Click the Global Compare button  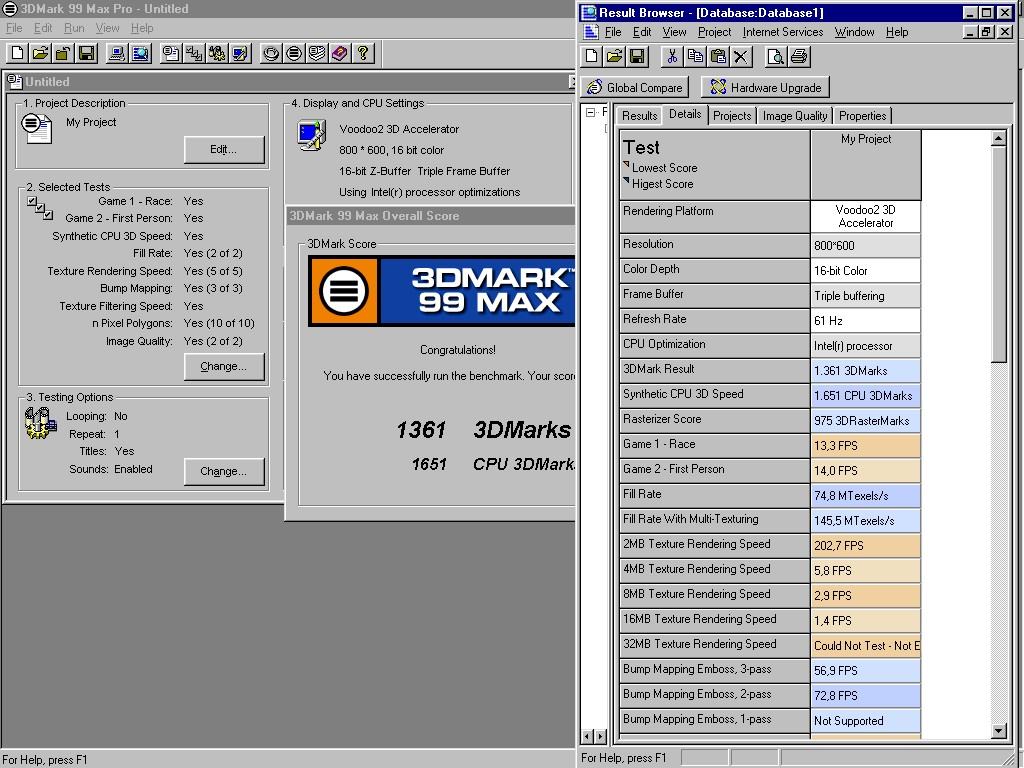tap(635, 88)
